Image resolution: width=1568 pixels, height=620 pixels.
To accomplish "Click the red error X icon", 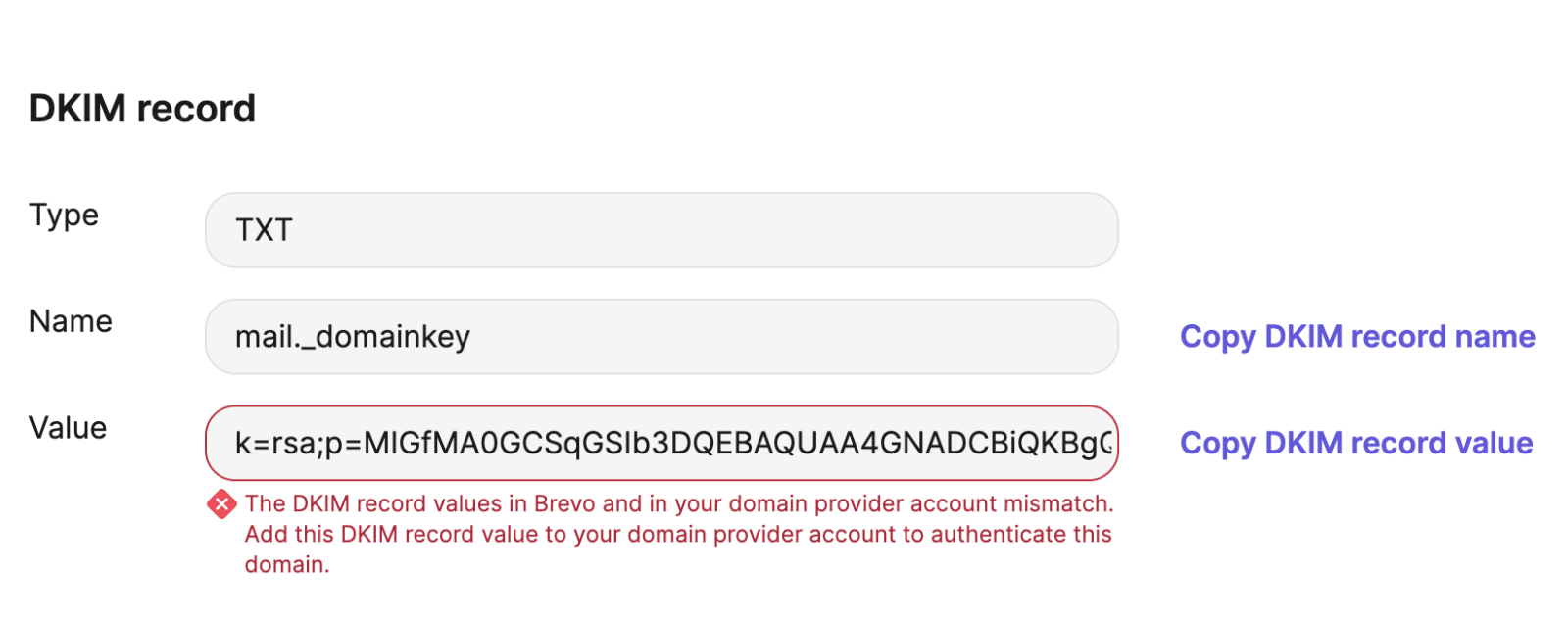I will [221, 504].
